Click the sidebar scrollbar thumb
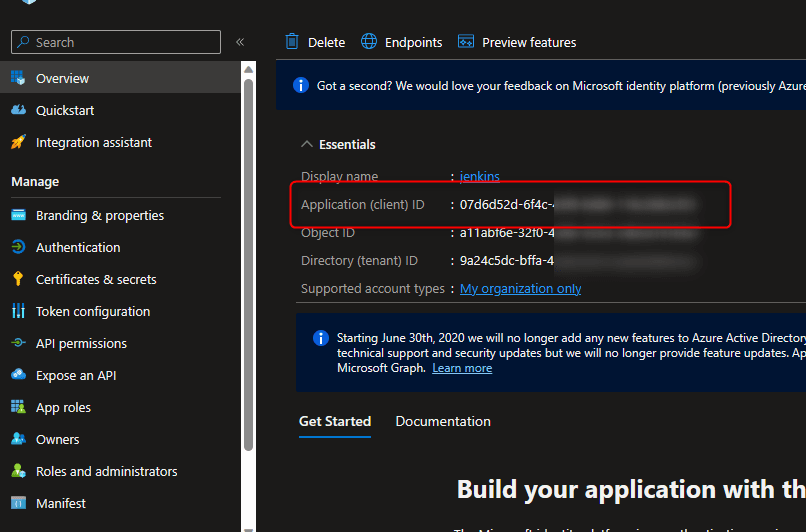 pyautogui.click(x=248, y=265)
